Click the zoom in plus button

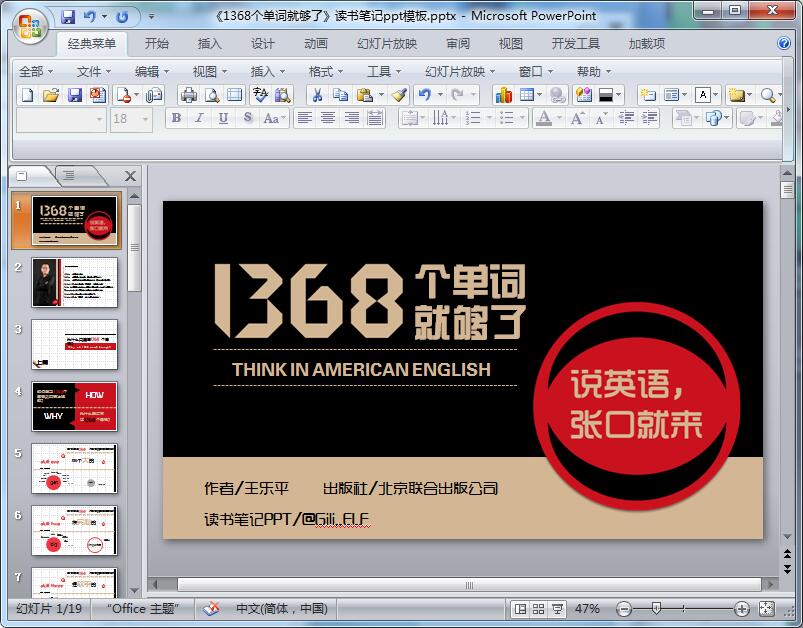[x=742, y=609]
